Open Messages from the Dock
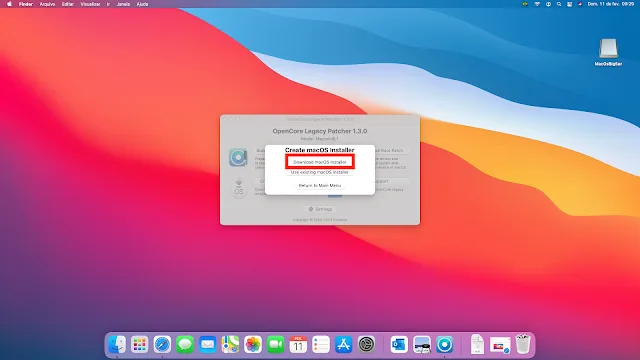 coord(185,344)
